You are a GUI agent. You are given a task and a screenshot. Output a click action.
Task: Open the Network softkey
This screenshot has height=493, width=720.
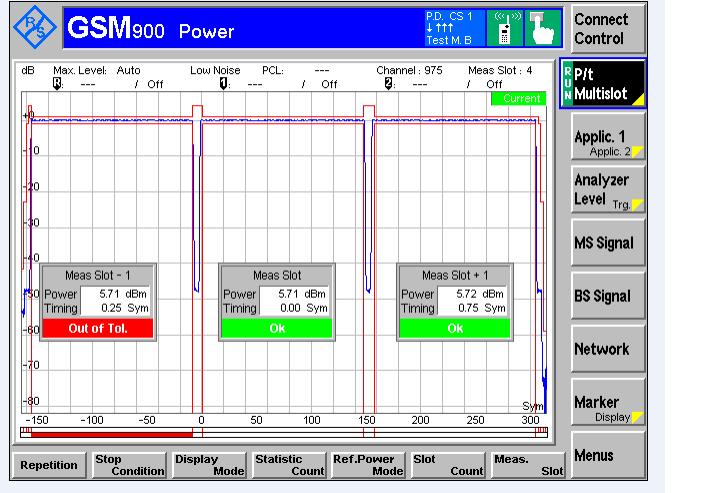tap(608, 349)
